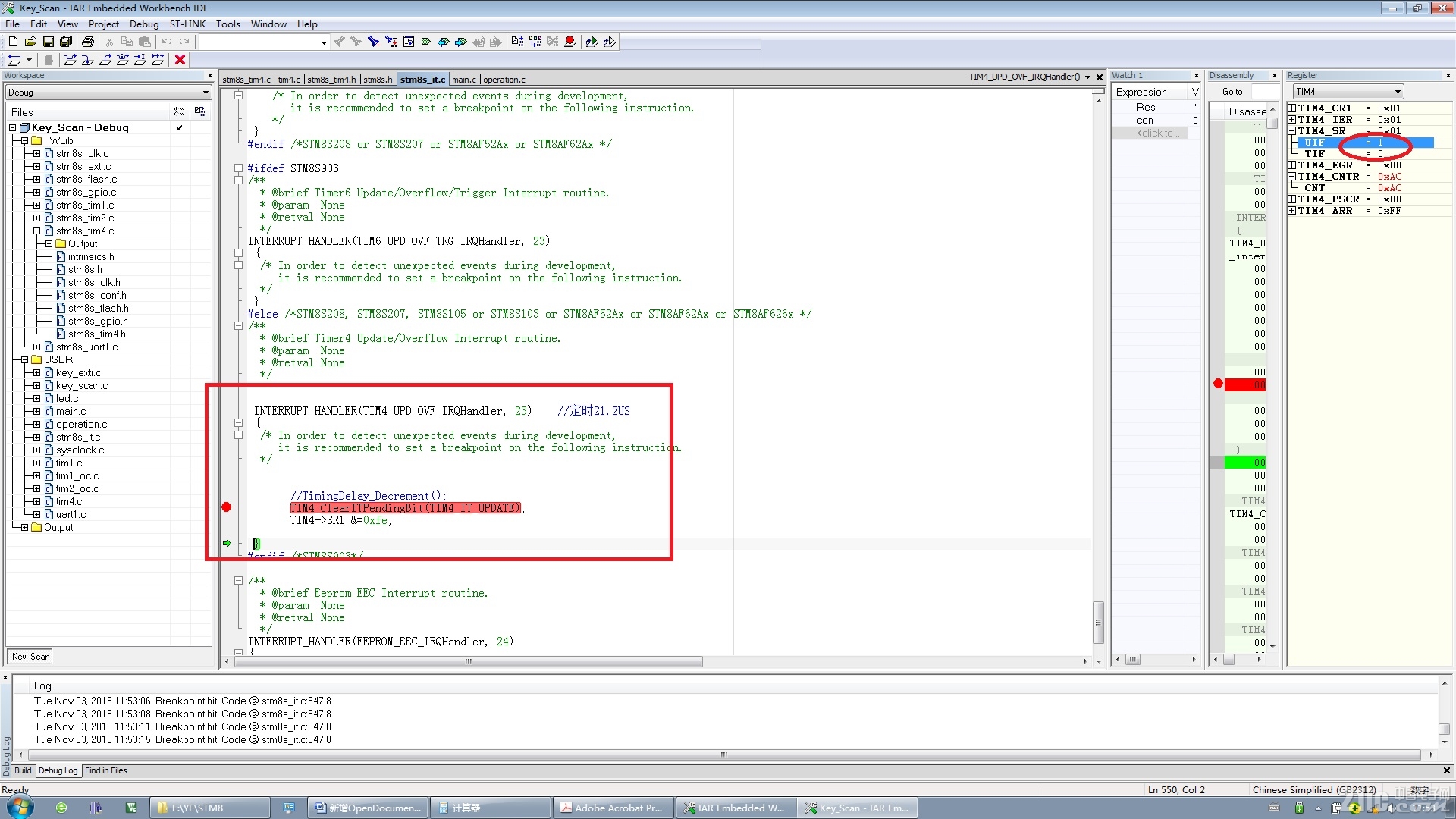Expand the TIM4_IER register node
The width and height of the screenshot is (1456, 819).
1291,120
